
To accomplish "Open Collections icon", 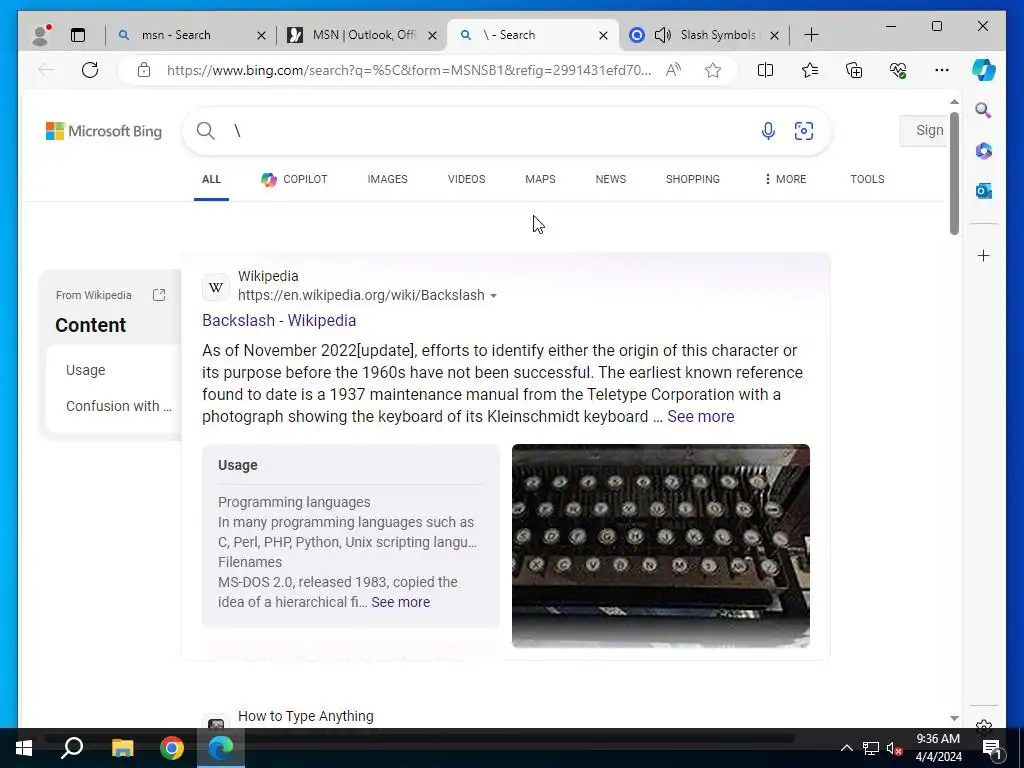I will pos(854,70).
